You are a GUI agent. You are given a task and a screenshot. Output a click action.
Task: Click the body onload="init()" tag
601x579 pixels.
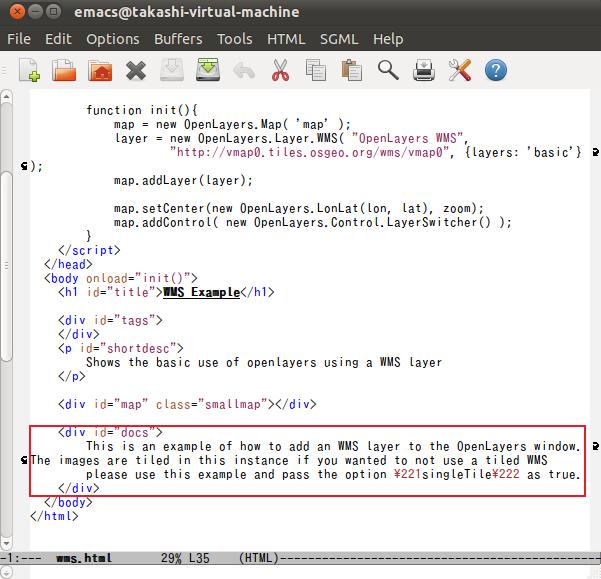pos(121,279)
